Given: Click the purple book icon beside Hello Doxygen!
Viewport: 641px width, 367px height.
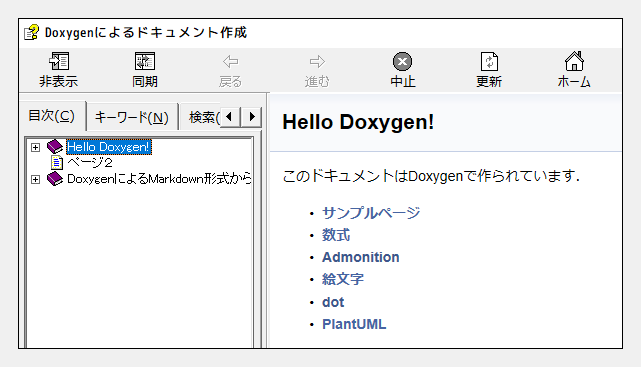Looking at the screenshot, I should pyautogui.click(x=55, y=146).
